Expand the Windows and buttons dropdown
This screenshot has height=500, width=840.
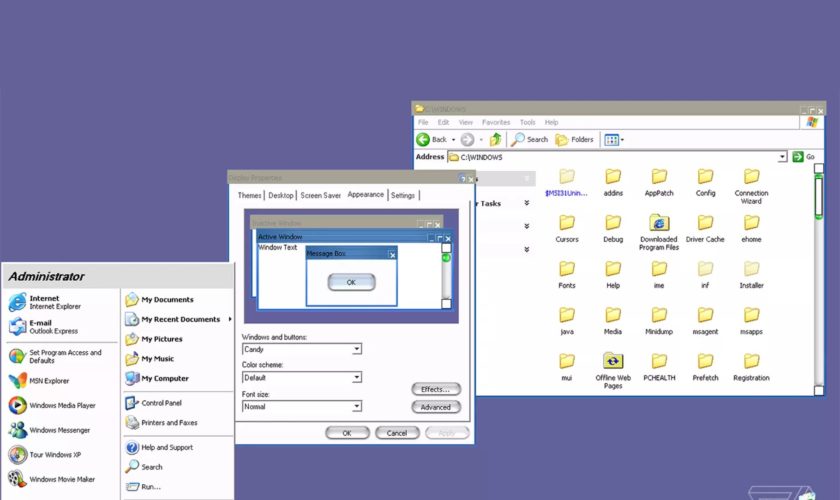pyautogui.click(x=356, y=349)
